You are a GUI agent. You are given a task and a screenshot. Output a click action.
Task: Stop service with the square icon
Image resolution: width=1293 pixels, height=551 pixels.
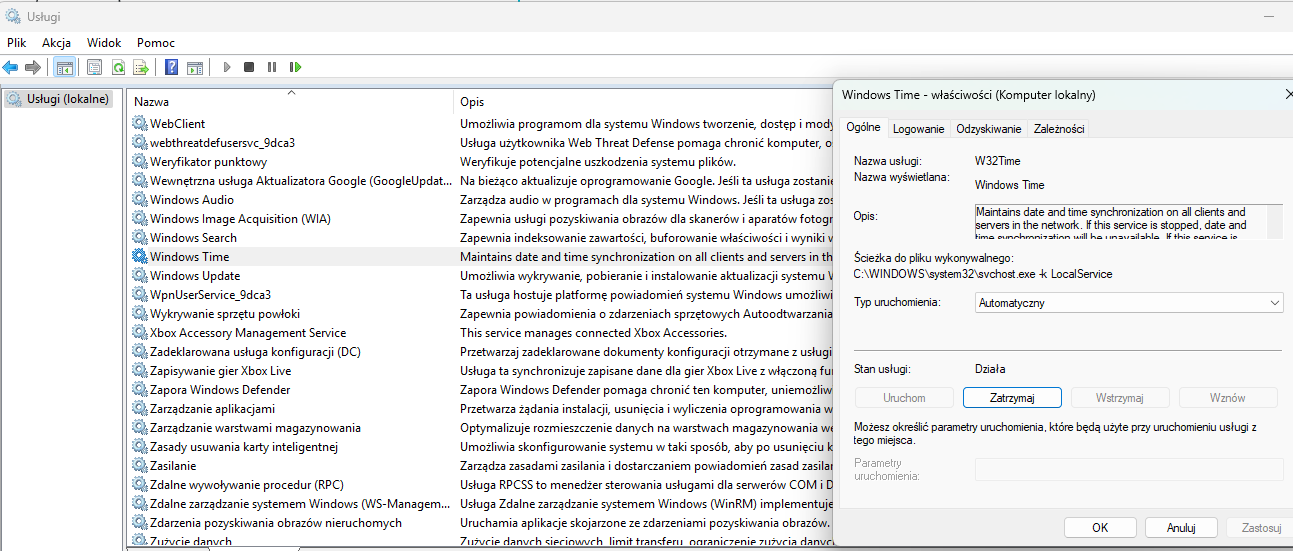coord(249,67)
